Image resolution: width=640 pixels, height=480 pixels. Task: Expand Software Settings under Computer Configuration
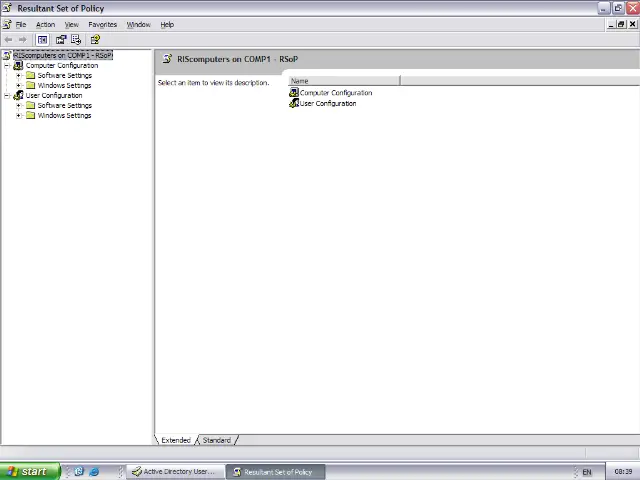(x=18, y=76)
